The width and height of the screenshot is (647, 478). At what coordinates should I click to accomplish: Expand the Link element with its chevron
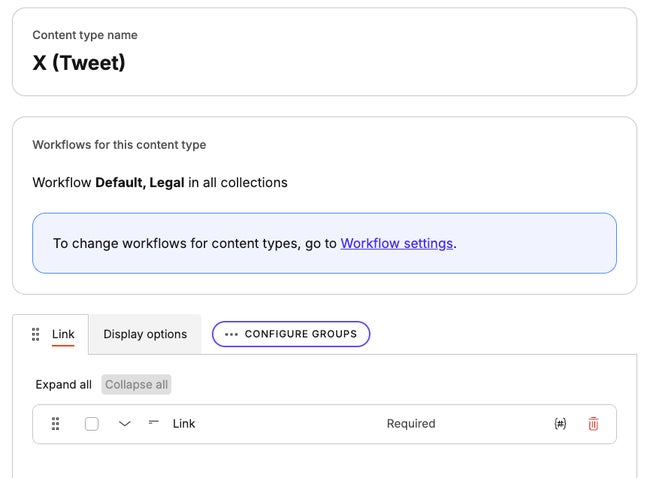[x=125, y=424]
